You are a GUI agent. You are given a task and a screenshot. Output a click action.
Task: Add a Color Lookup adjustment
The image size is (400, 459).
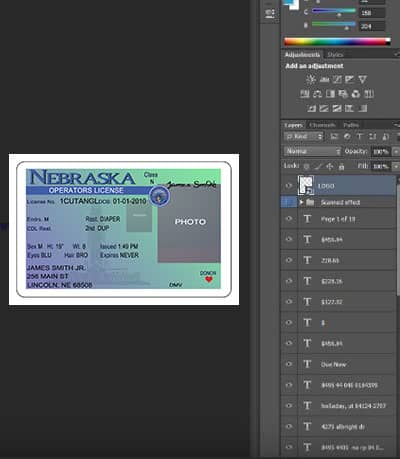[x=368, y=94]
